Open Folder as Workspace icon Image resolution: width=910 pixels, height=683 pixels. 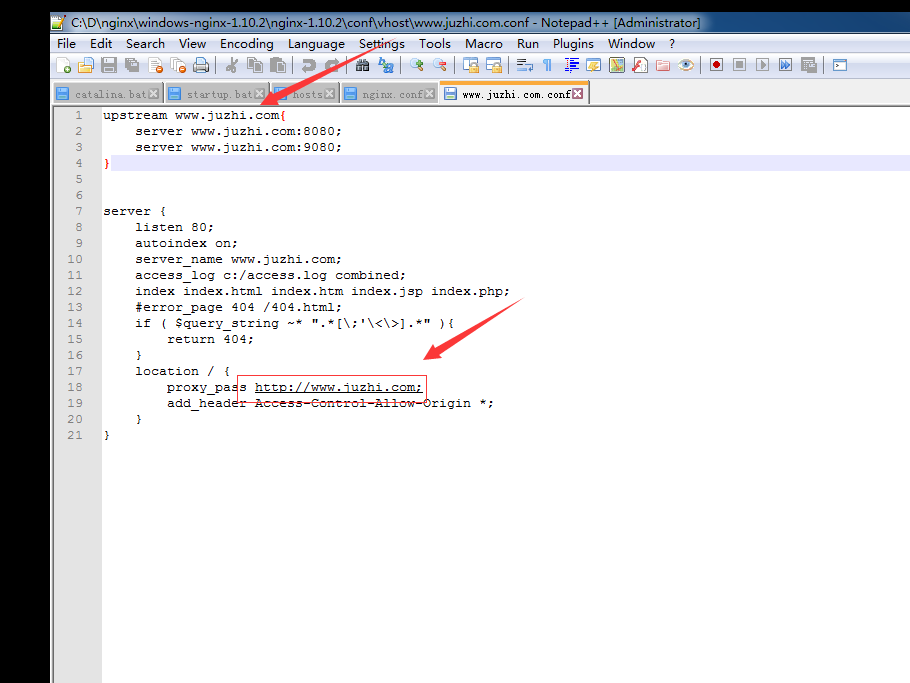[663, 66]
